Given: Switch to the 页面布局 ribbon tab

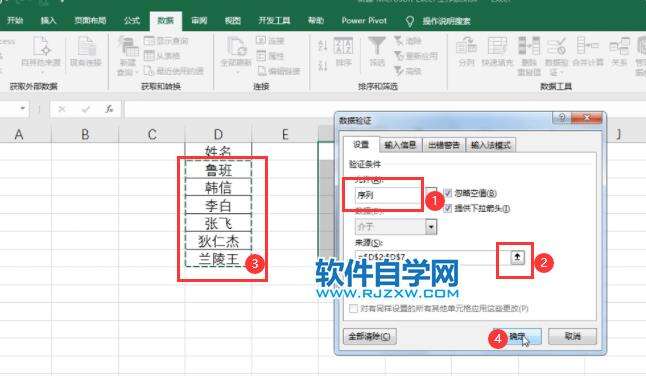Looking at the screenshot, I should [90, 20].
